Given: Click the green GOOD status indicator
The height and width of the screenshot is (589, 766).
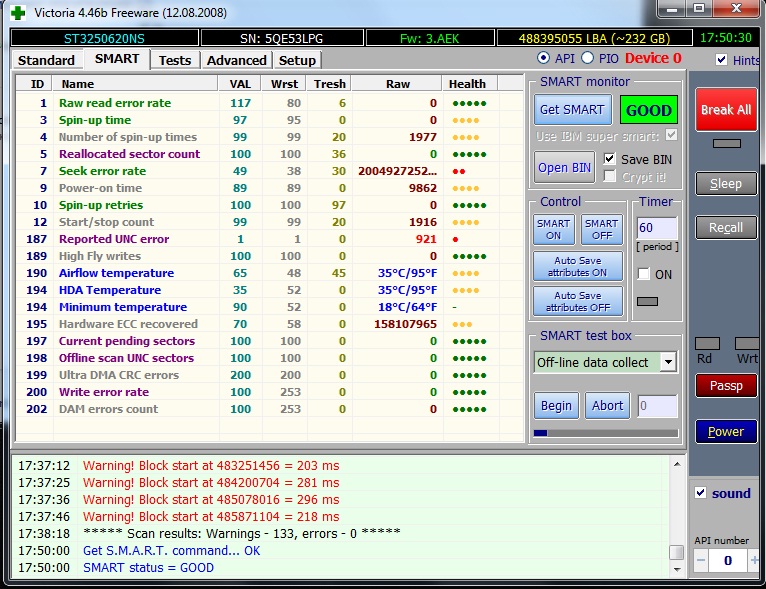Looking at the screenshot, I should pyautogui.click(x=648, y=110).
